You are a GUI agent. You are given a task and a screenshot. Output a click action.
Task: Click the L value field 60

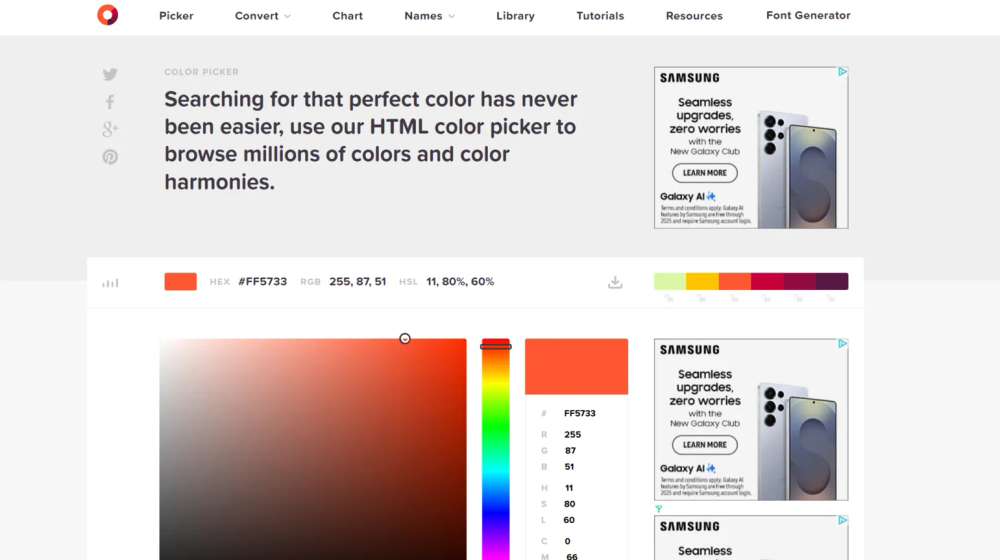pos(569,520)
